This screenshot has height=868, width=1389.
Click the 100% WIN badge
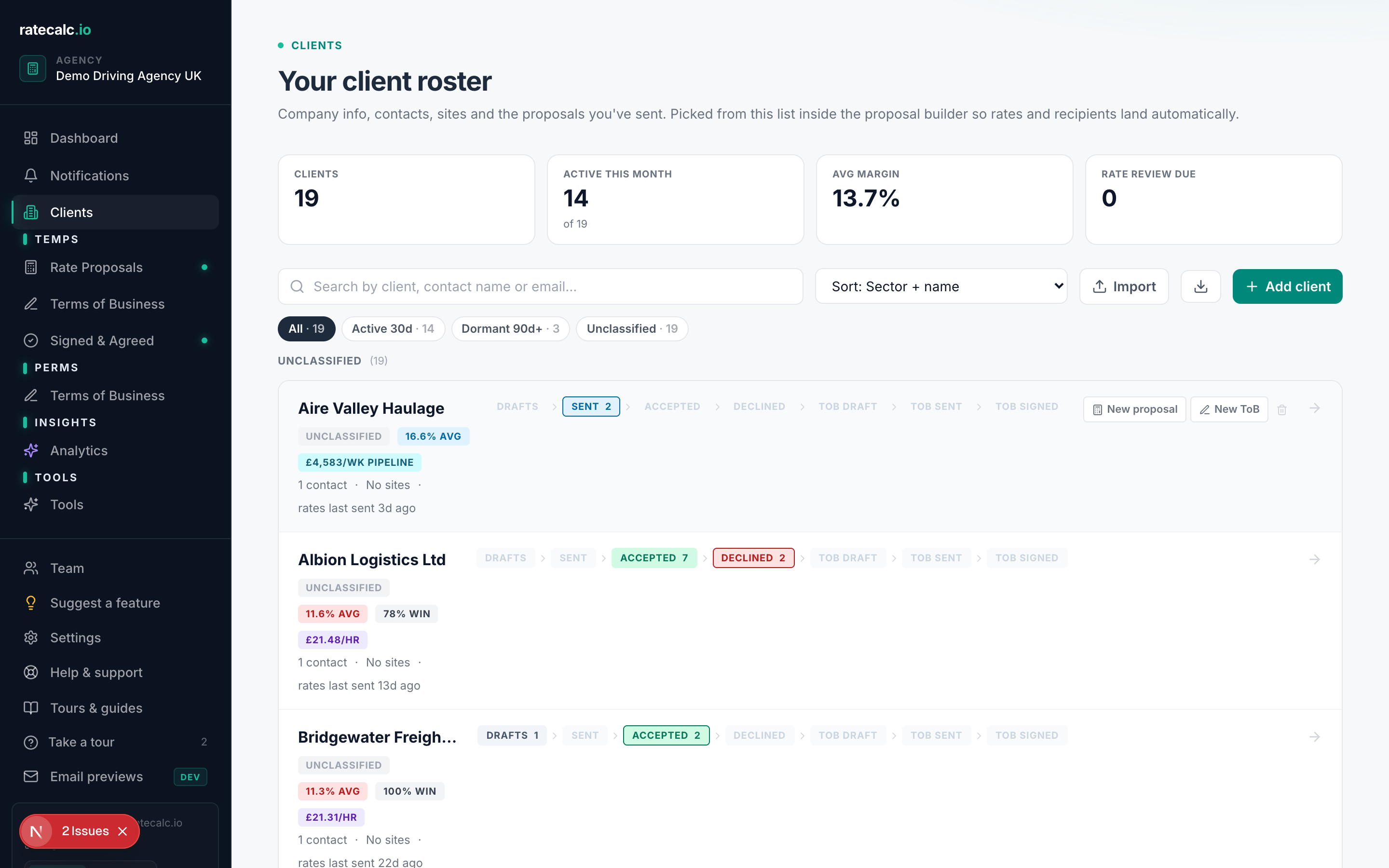pos(410,791)
